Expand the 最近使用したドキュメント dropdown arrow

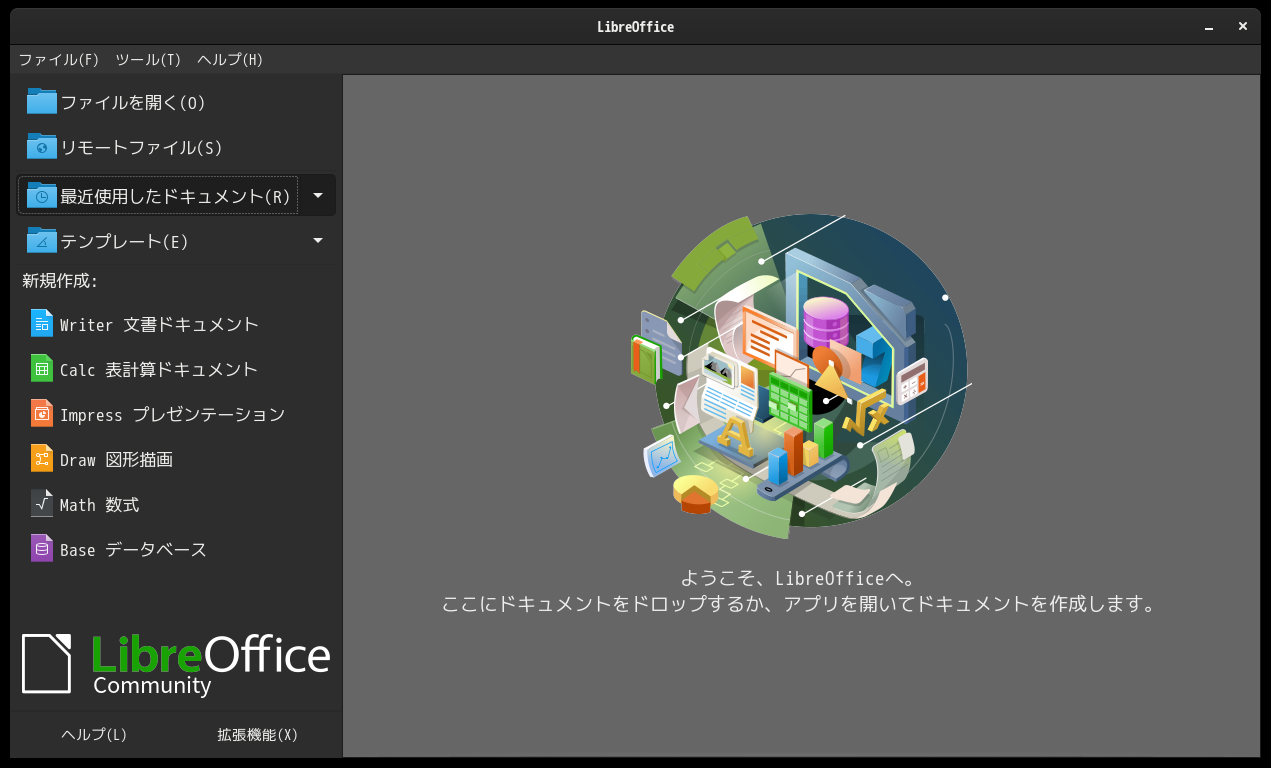click(318, 195)
